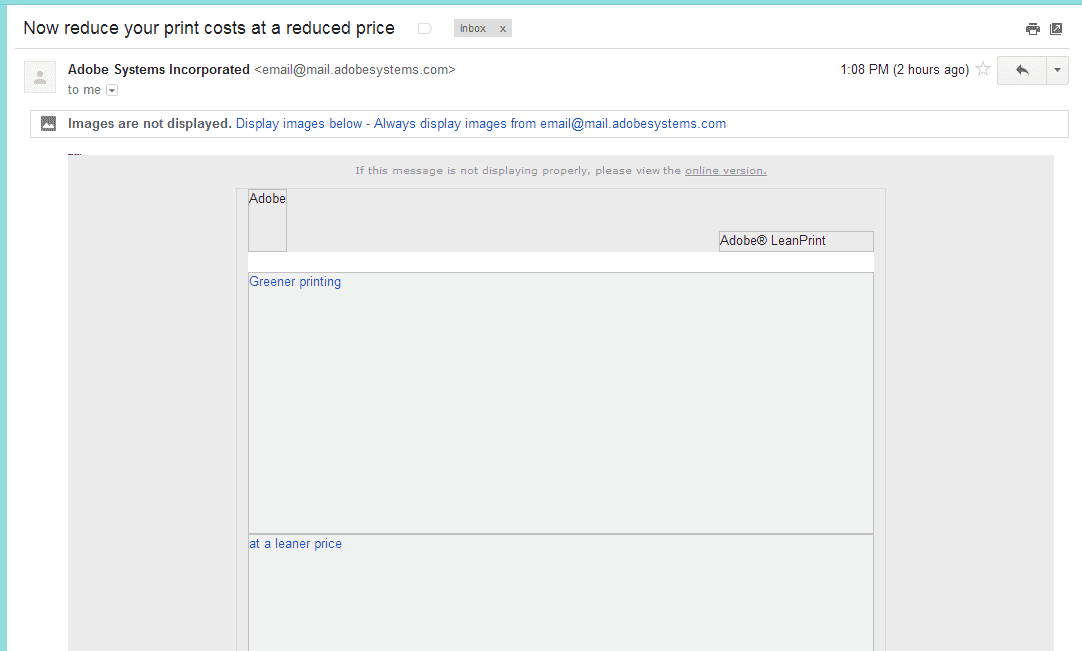This screenshot has height=651, width=1082.
Task: Click the reply arrow button
Action: click(1021, 70)
